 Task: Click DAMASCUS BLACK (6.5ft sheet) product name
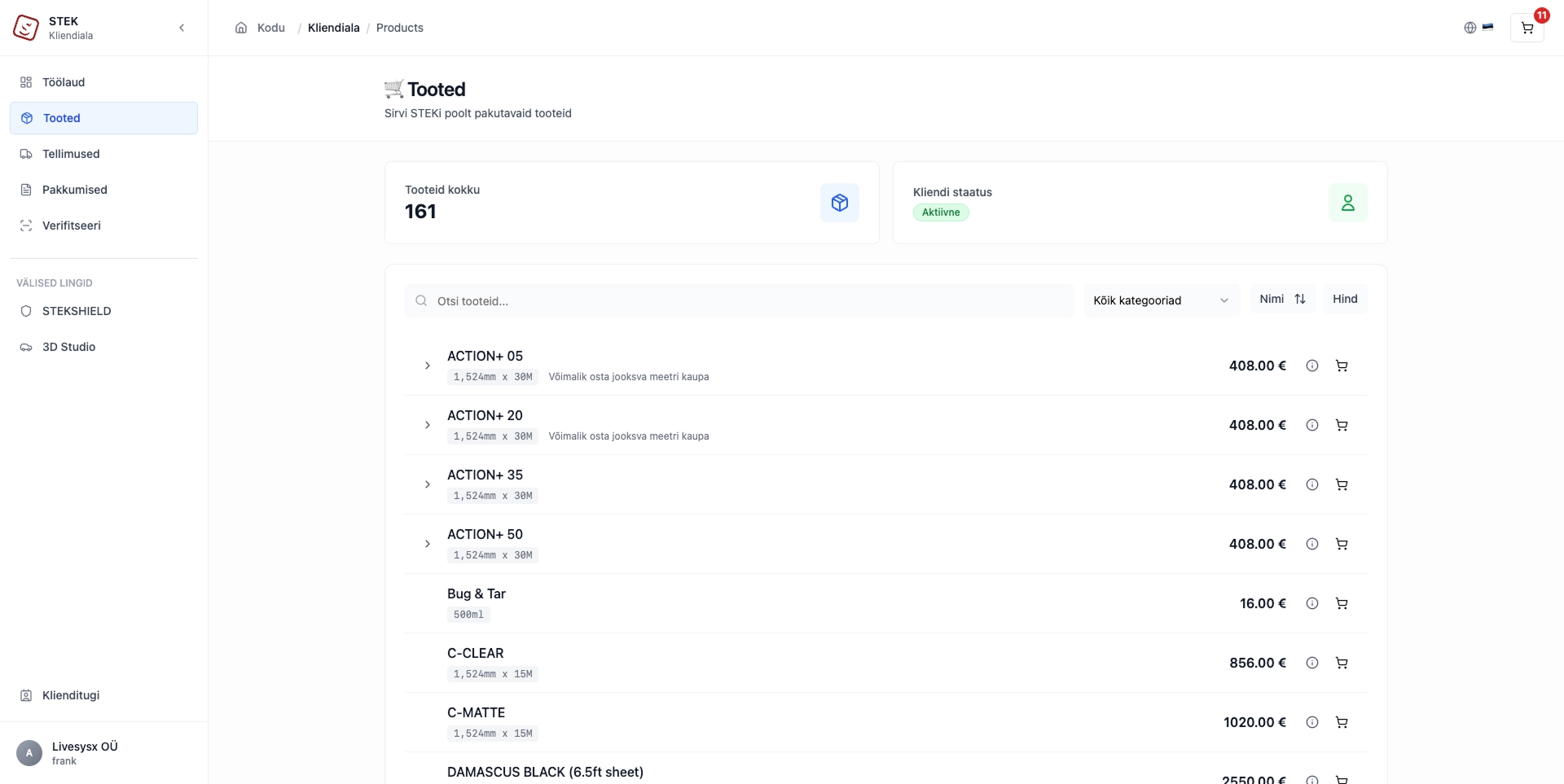coord(545,772)
